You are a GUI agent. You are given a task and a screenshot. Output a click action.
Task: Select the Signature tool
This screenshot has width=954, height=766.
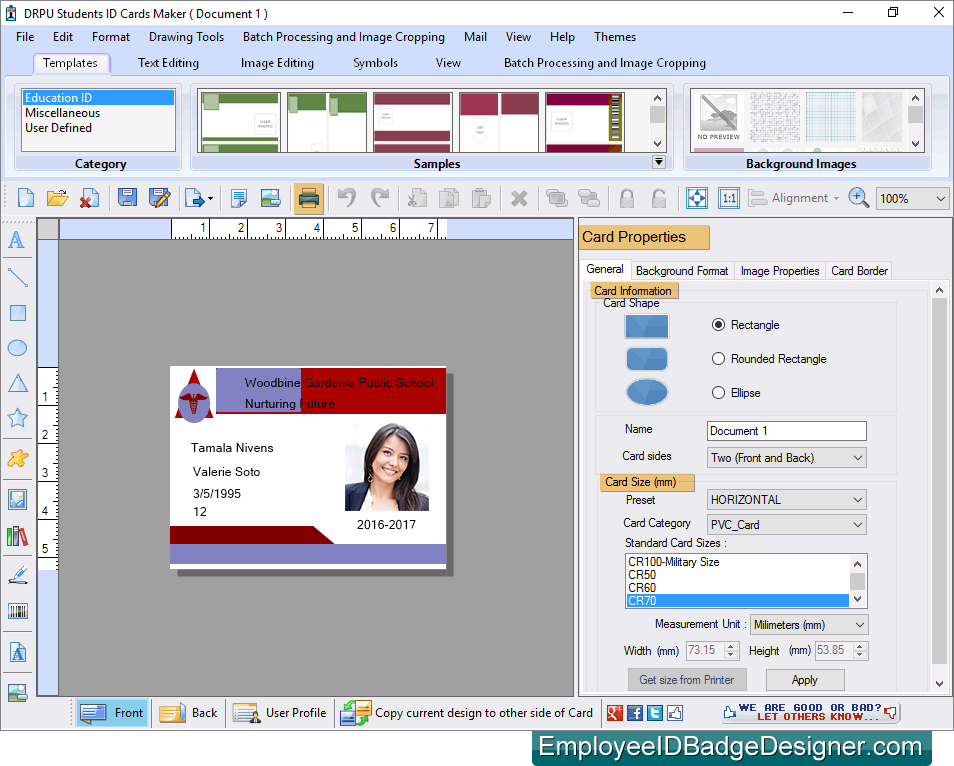click(x=17, y=575)
